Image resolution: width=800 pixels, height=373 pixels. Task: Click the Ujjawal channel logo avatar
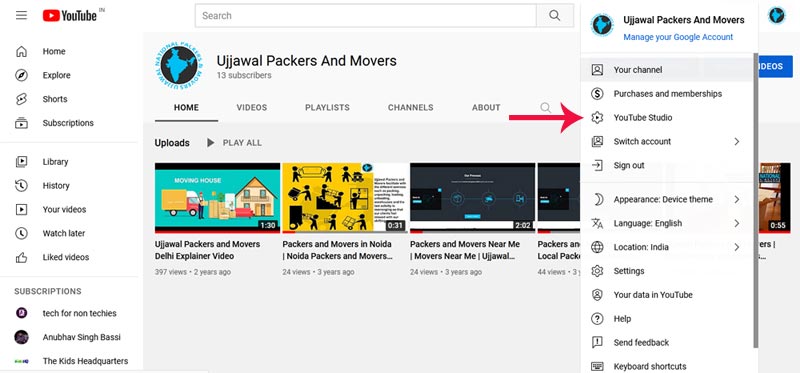pyautogui.click(x=179, y=65)
